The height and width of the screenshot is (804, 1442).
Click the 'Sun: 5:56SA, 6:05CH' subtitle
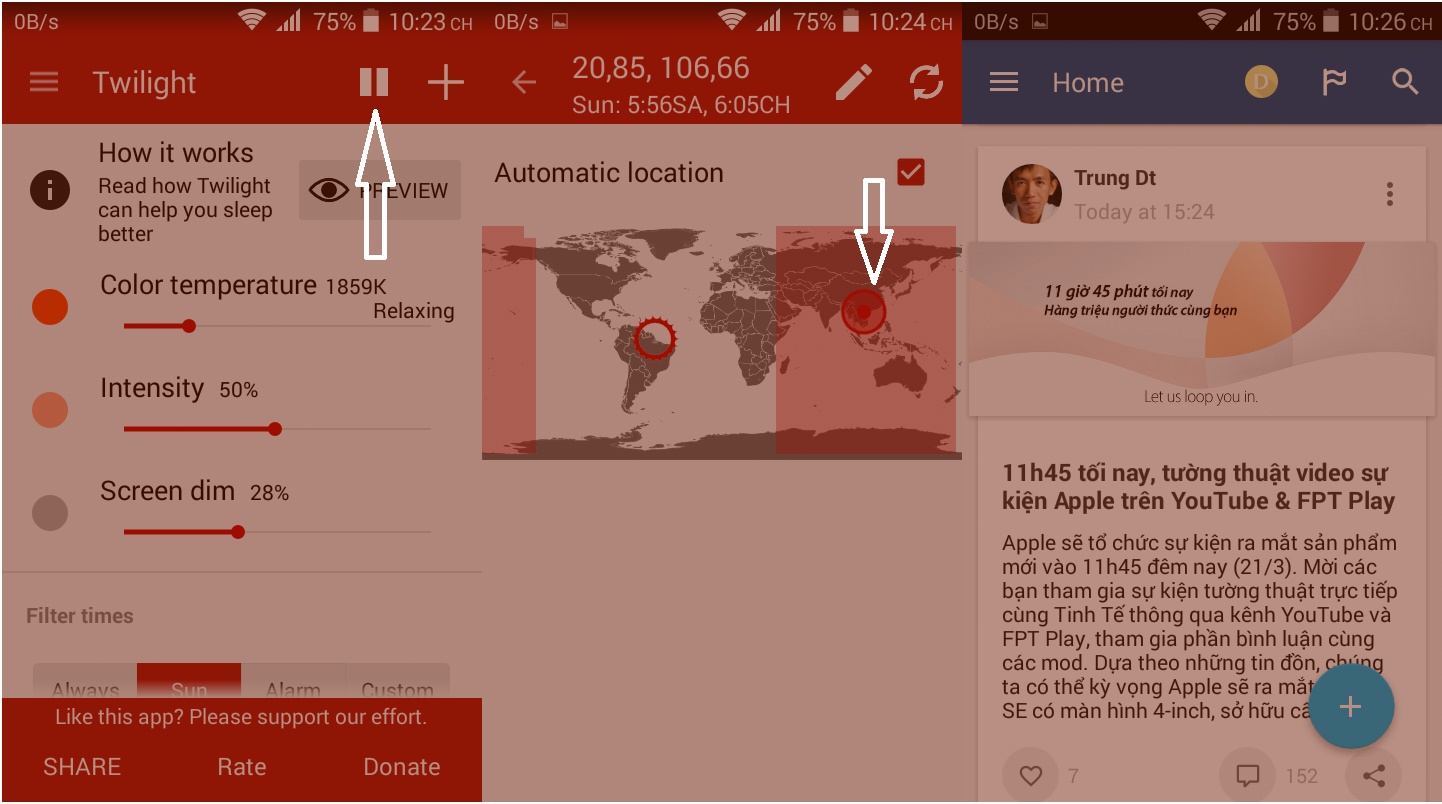coord(681,104)
